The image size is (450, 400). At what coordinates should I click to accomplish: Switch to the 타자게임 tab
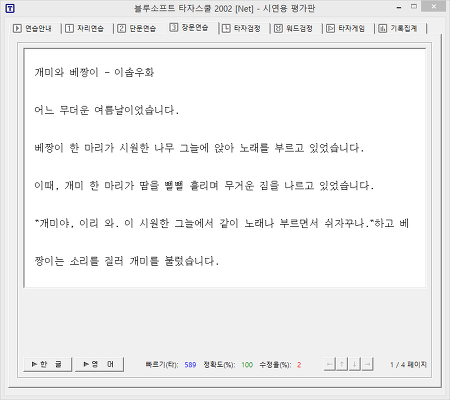click(346, 28)
